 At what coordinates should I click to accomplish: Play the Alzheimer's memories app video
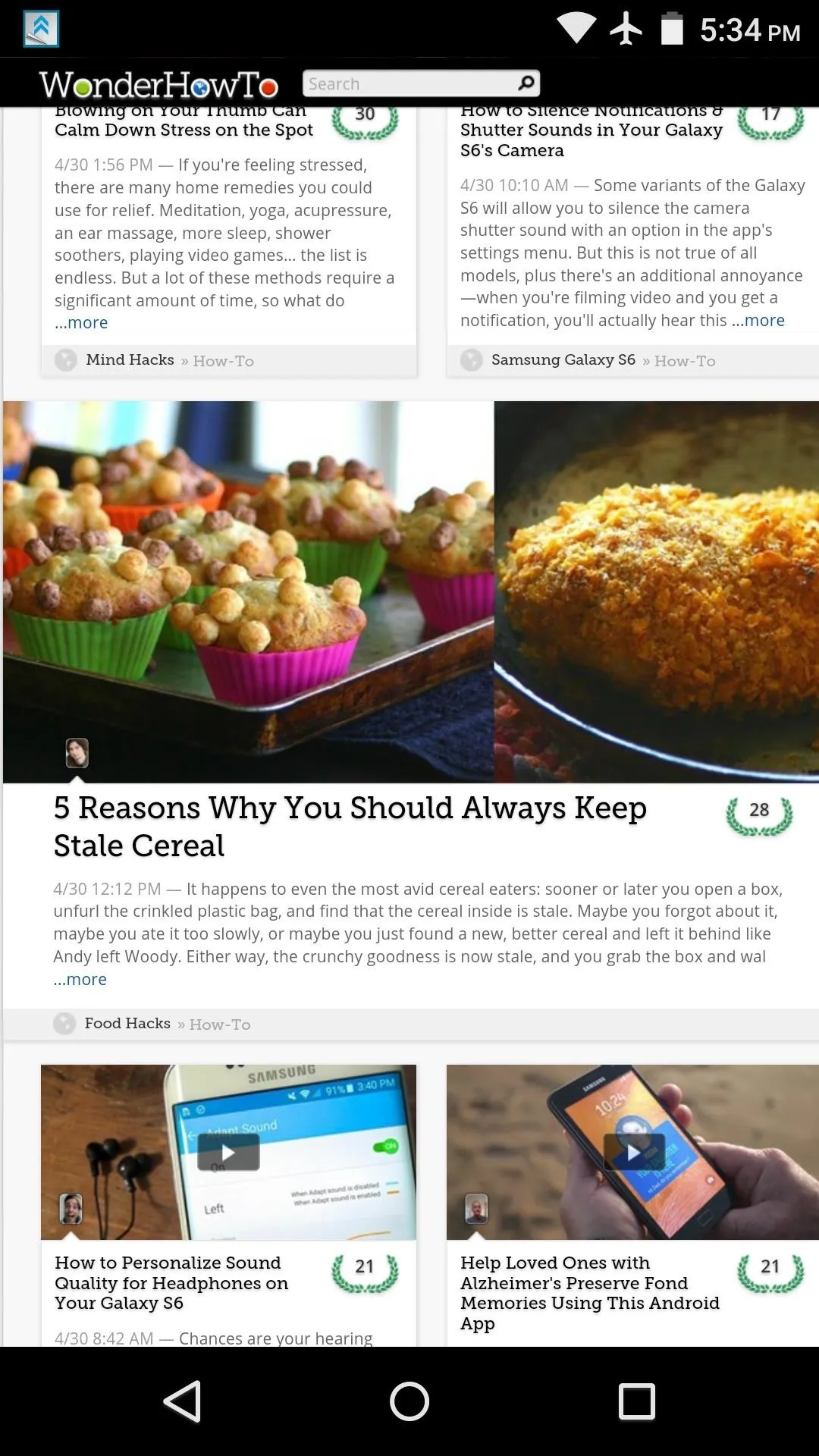pyautogui.click(x=634, y=1153)
